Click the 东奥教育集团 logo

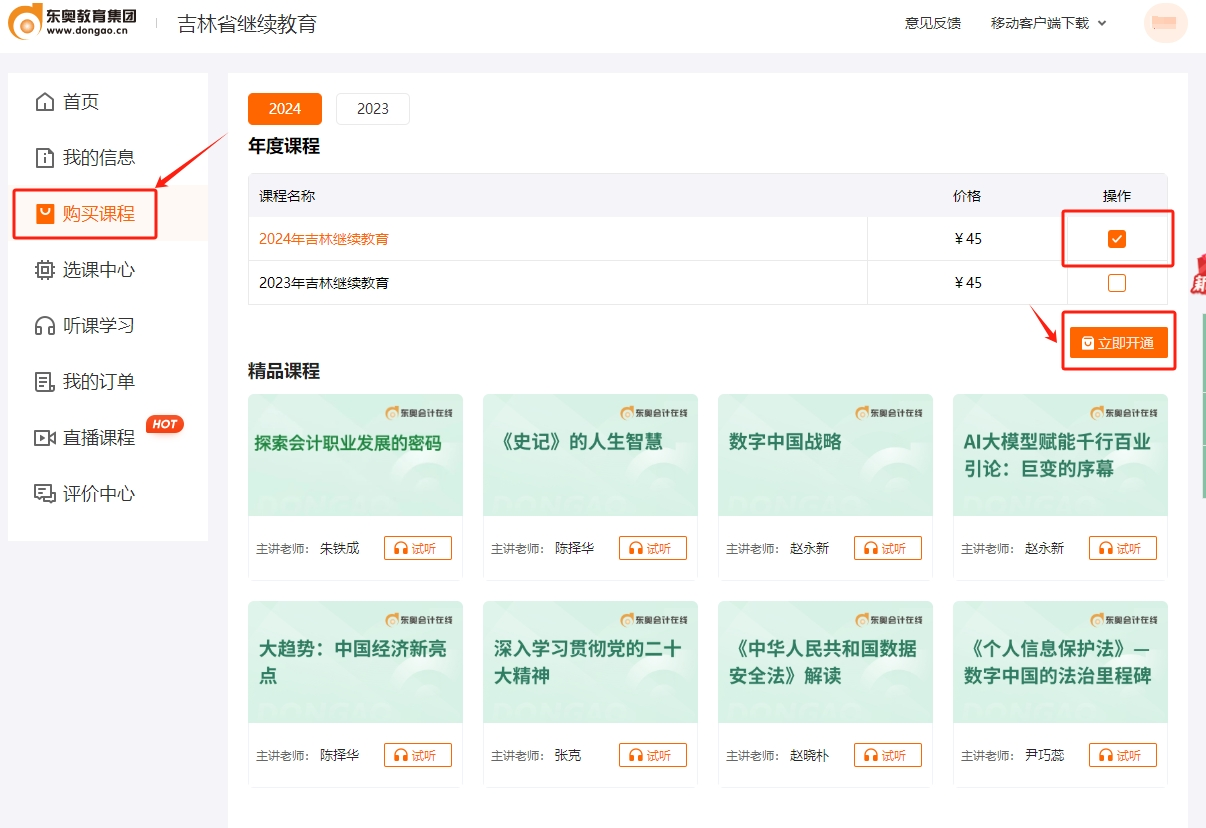(x=70, y=22)
